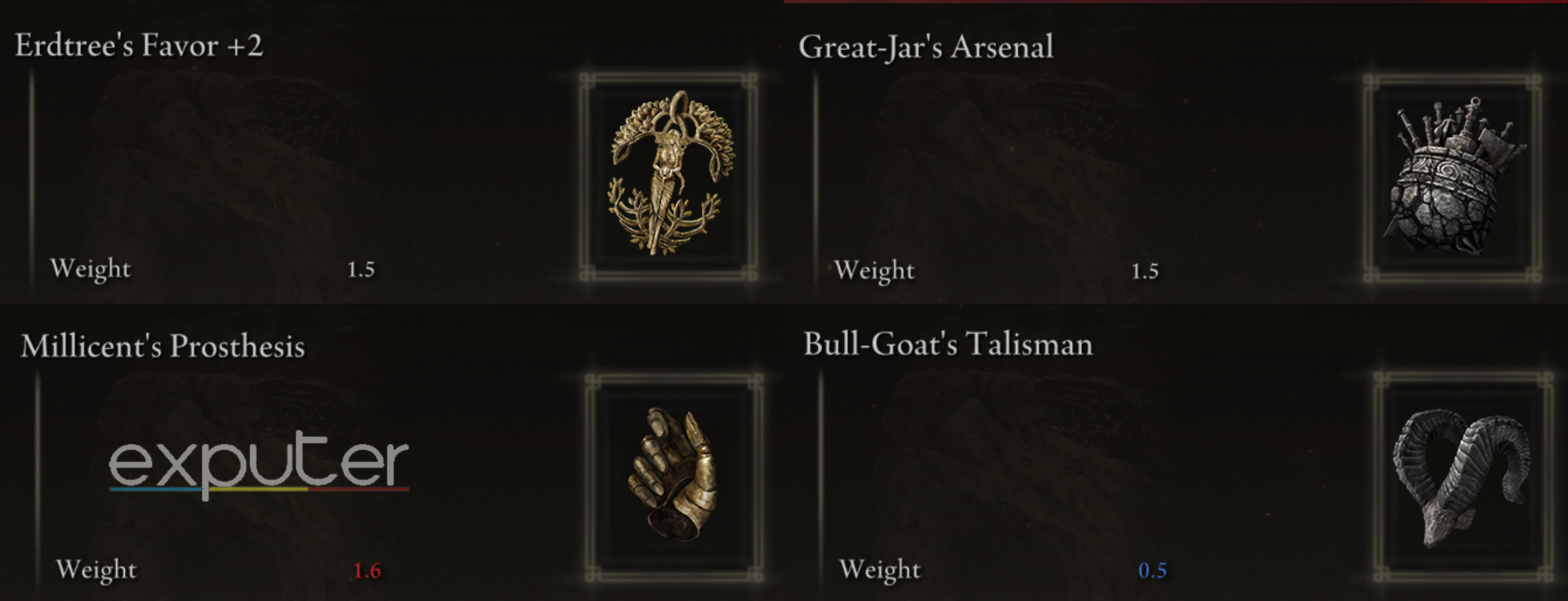Viewport: 1568px width, 601px height.
Task: Click Great-Jar's Arsenal weight value 1.5
Action: (1145, 270)
